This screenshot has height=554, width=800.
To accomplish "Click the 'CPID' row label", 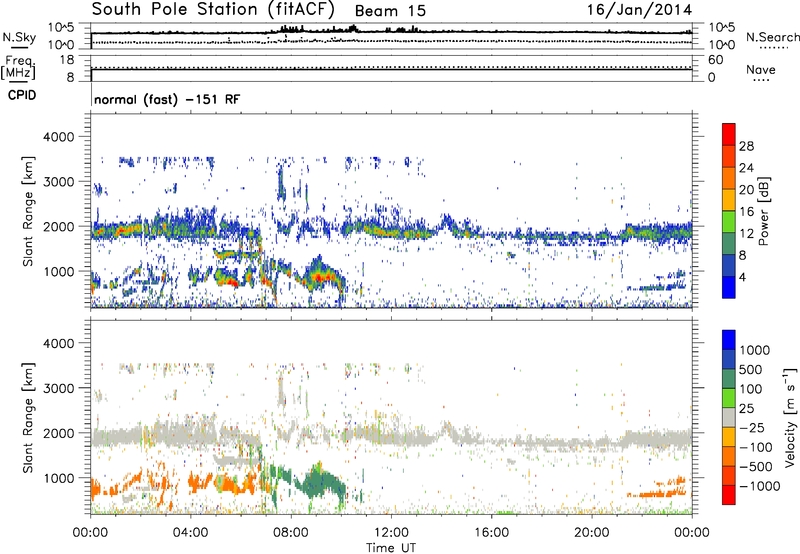I will point(22,95).
